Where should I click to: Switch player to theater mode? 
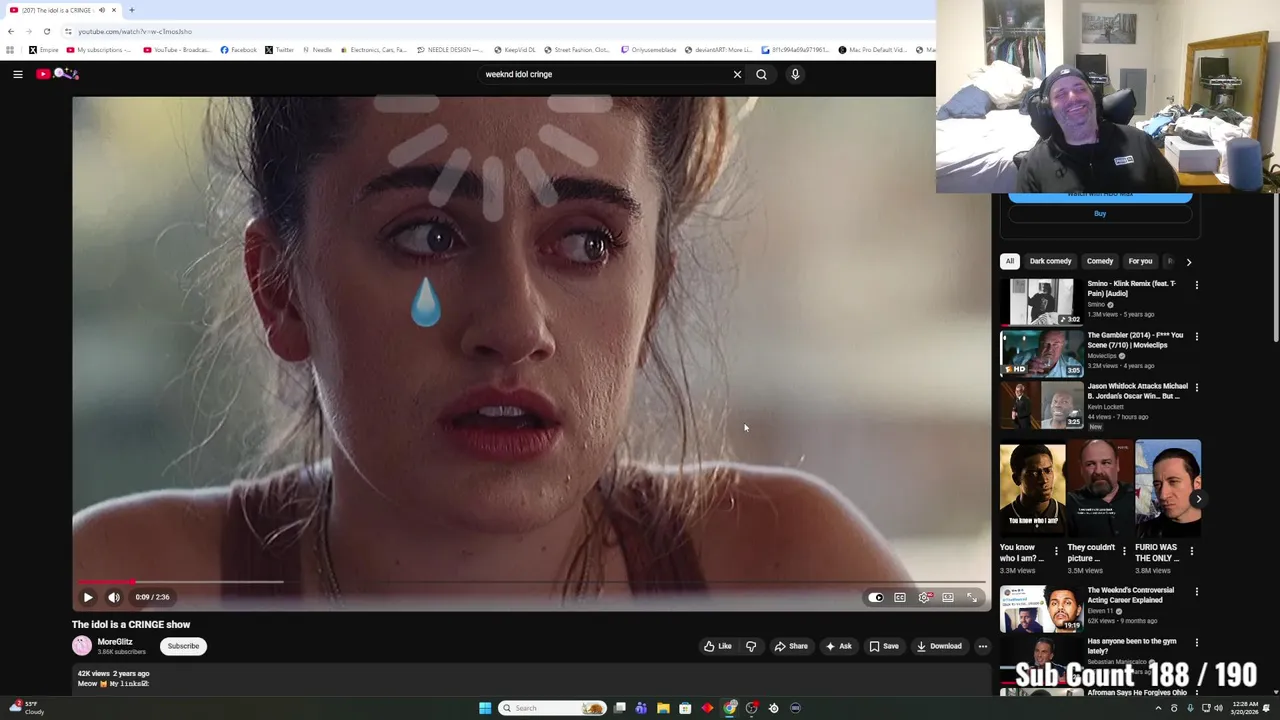pos(948,597)
